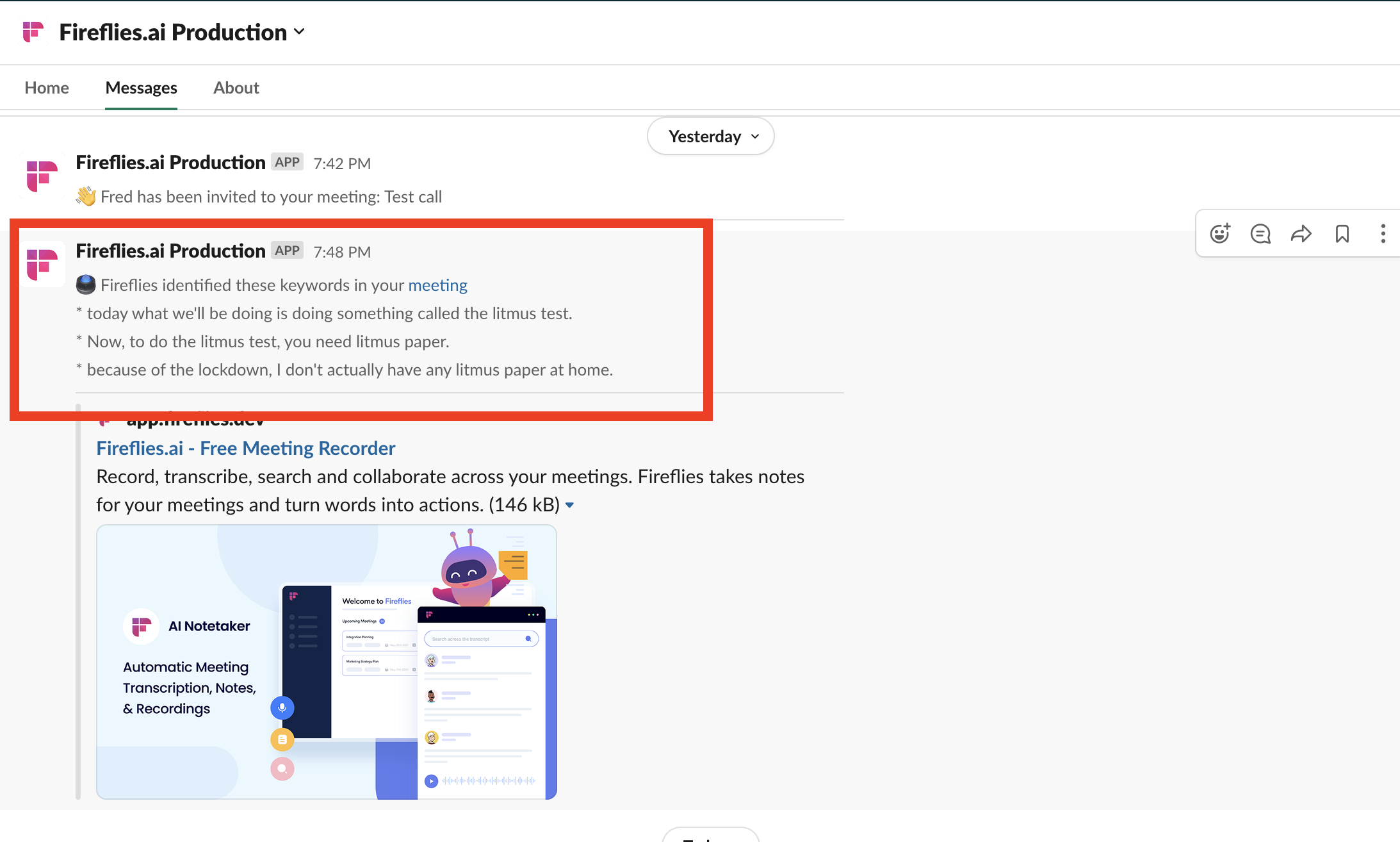Open the meeting link in keywords message

point(438,285)
